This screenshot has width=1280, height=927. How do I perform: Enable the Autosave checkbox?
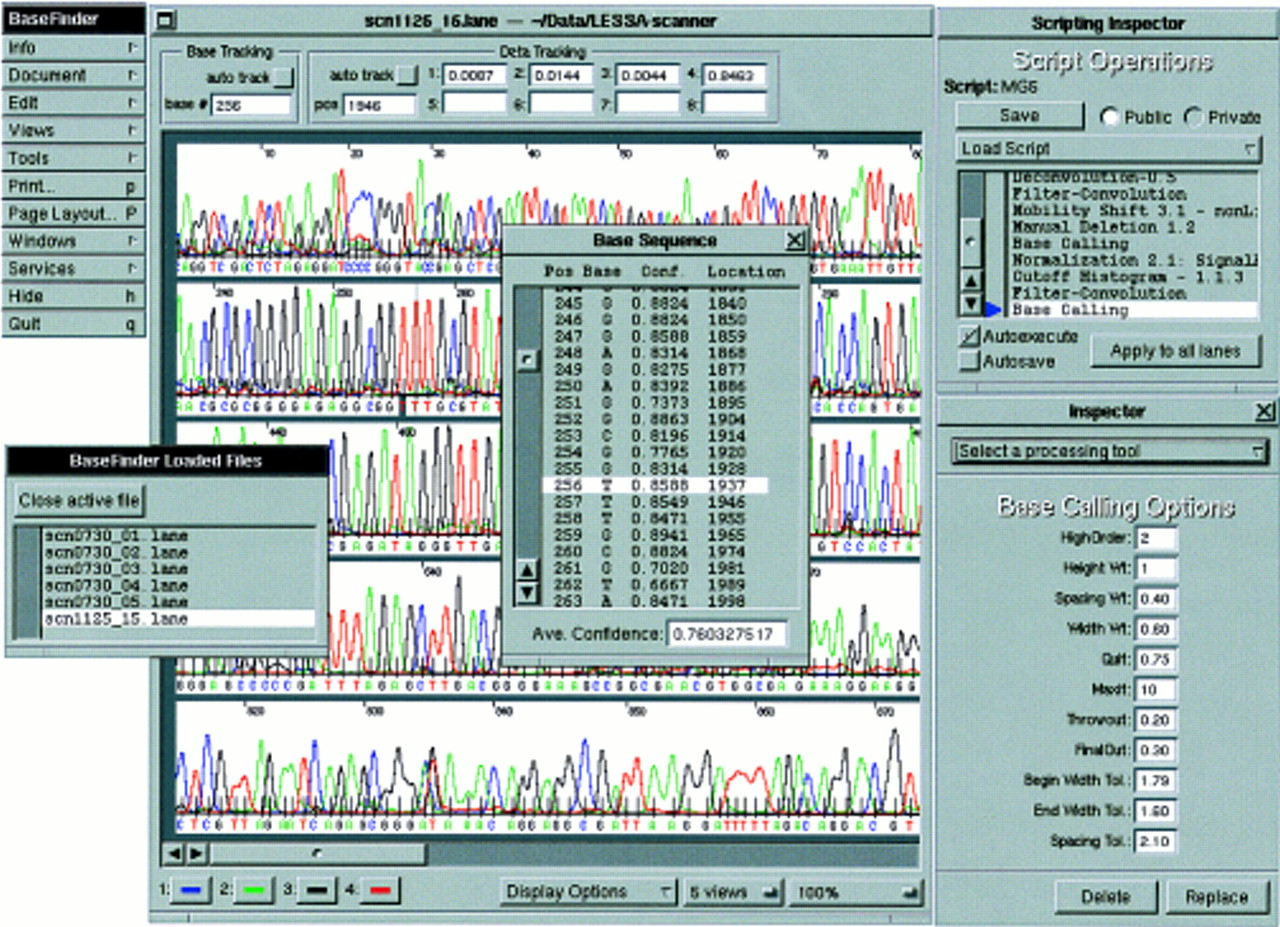[x=968, y=361]
